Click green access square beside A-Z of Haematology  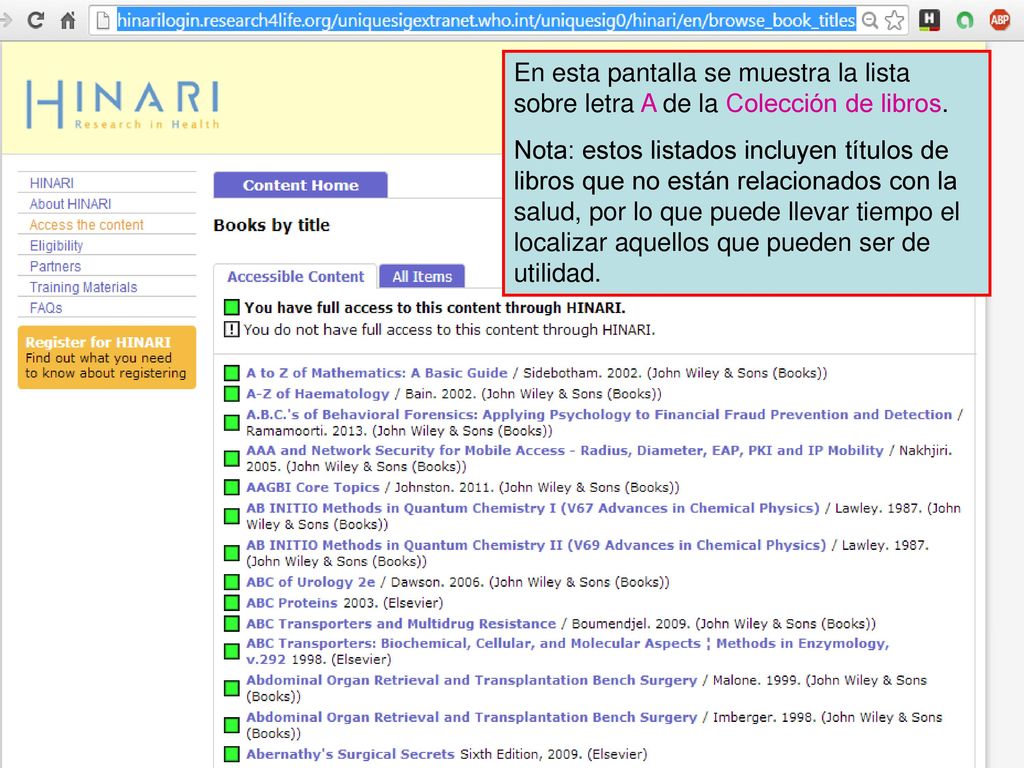coord(231,393)
